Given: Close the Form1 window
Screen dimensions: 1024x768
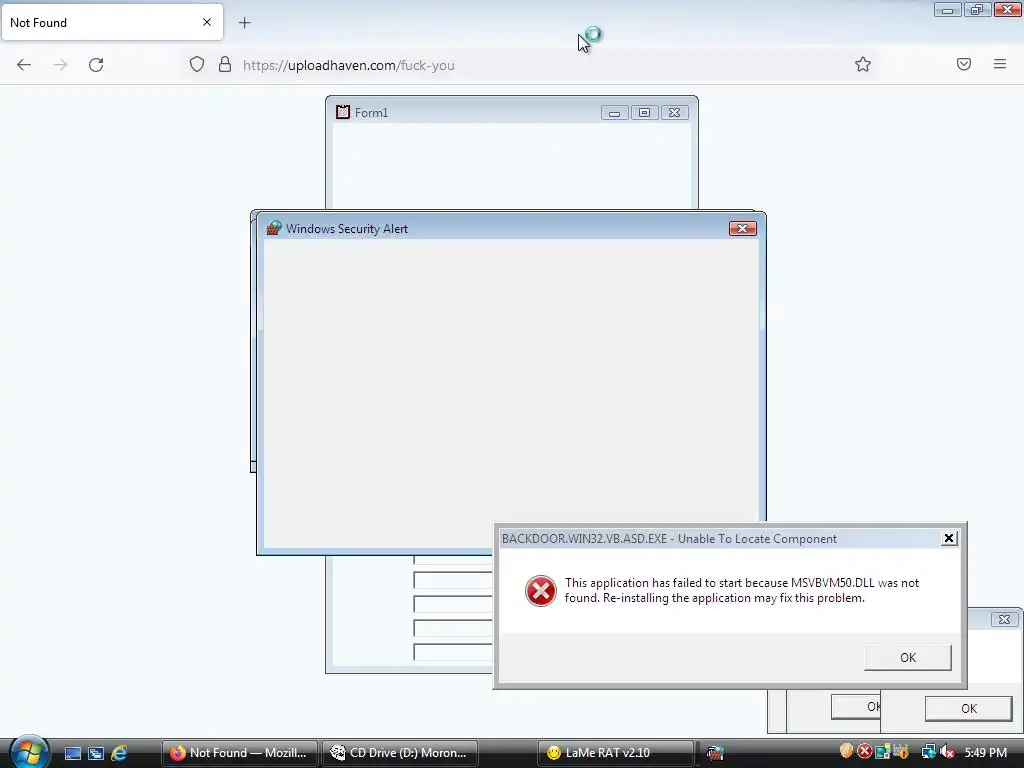Looking at the screenshot, I should 675,112.
